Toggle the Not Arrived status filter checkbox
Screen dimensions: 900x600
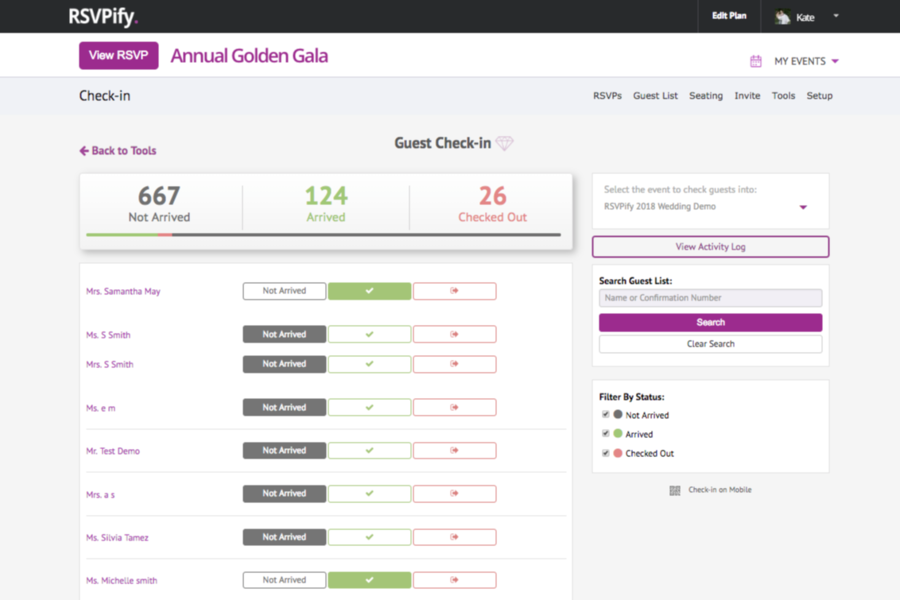click(x=606, y=414)
